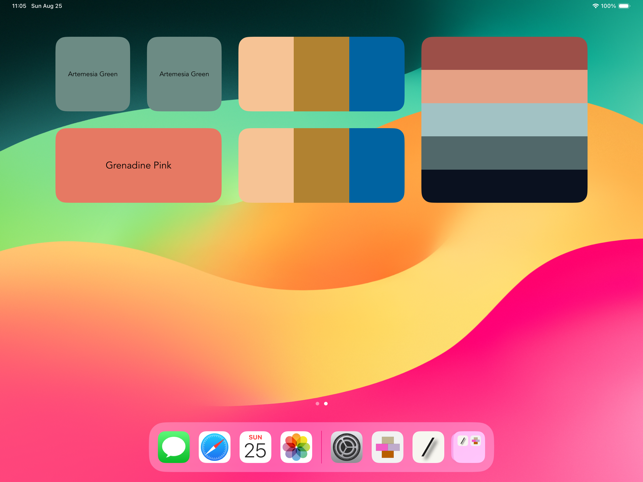
Task: Tap the ochre stripe in lower three-color widget
Action: (x=322, y=165)
